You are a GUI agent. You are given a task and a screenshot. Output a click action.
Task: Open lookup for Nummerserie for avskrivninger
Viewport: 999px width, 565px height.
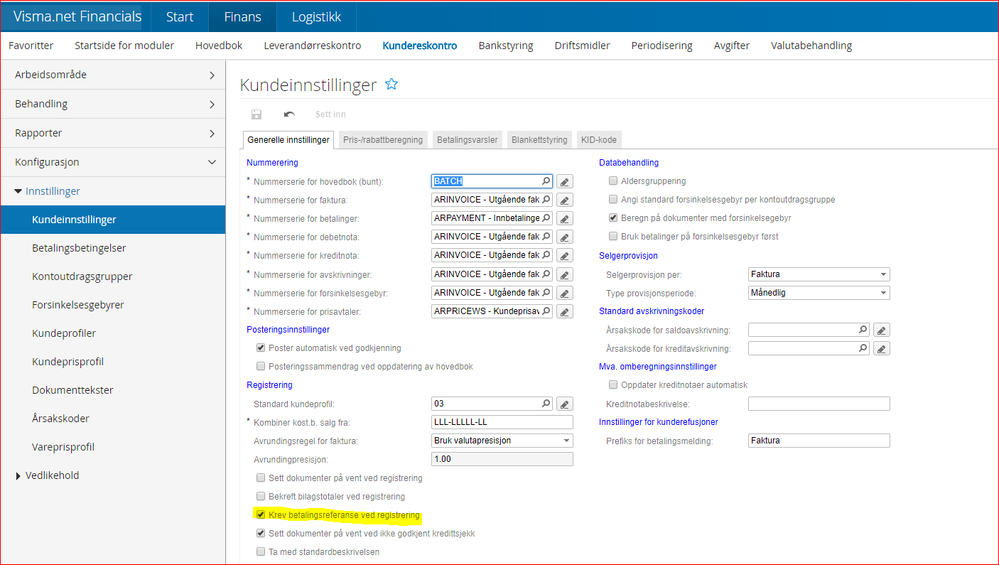[546, 274]
